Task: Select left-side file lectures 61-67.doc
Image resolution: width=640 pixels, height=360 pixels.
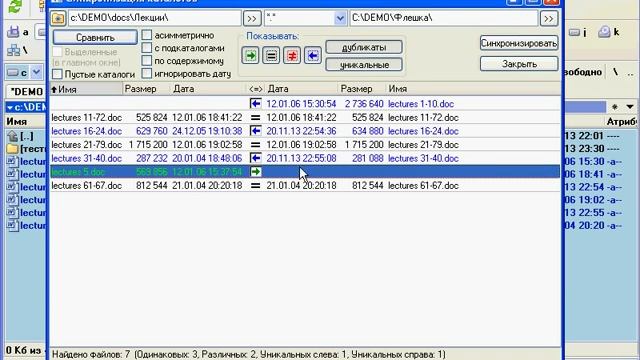Action: (x=87, y=186)
